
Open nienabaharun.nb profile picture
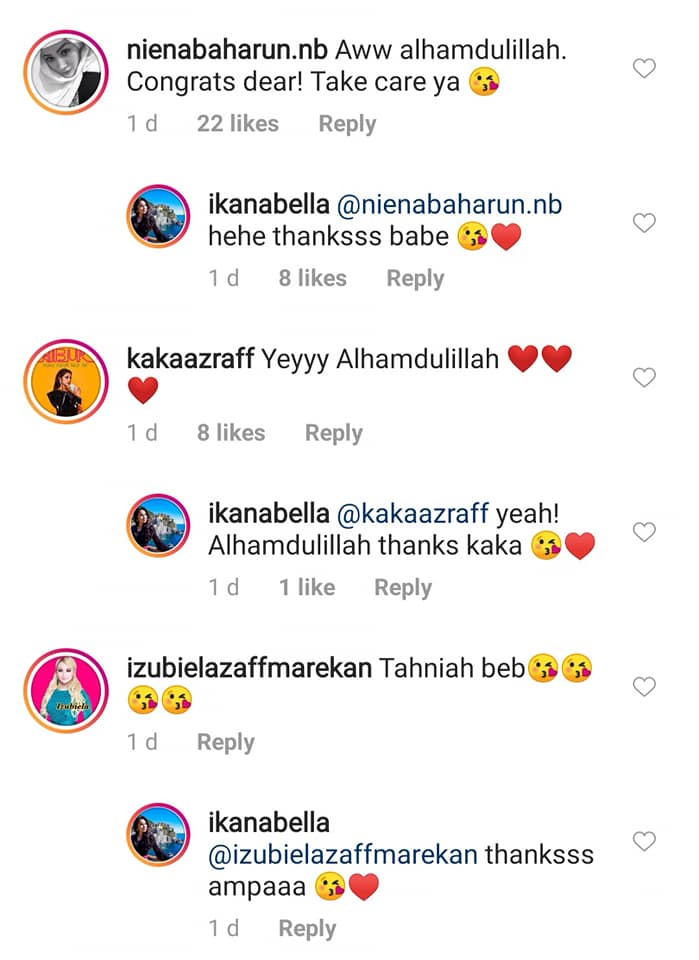click(66, 72)
